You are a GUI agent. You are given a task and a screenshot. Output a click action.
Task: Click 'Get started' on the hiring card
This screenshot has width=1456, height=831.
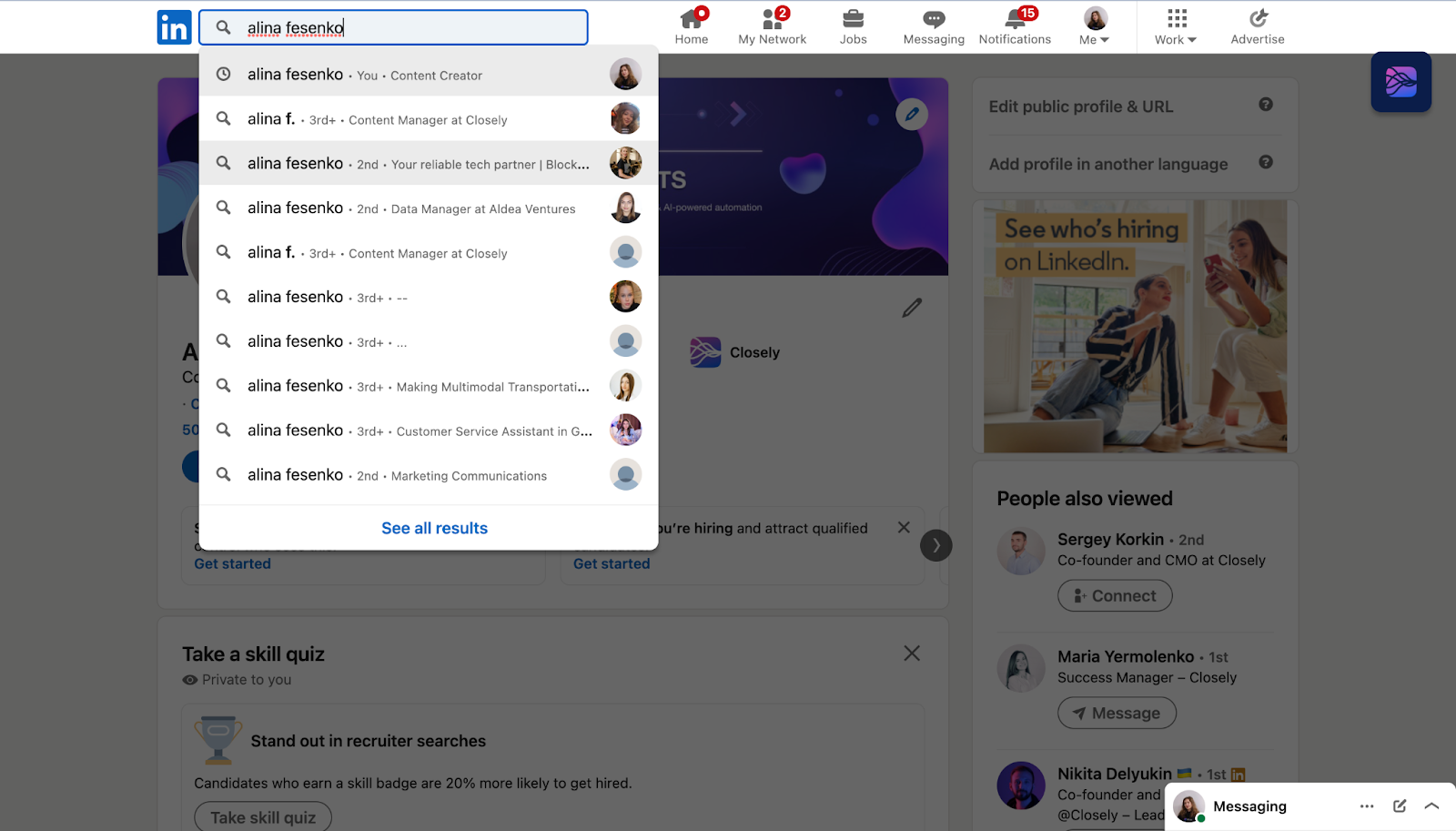[612, 564]
